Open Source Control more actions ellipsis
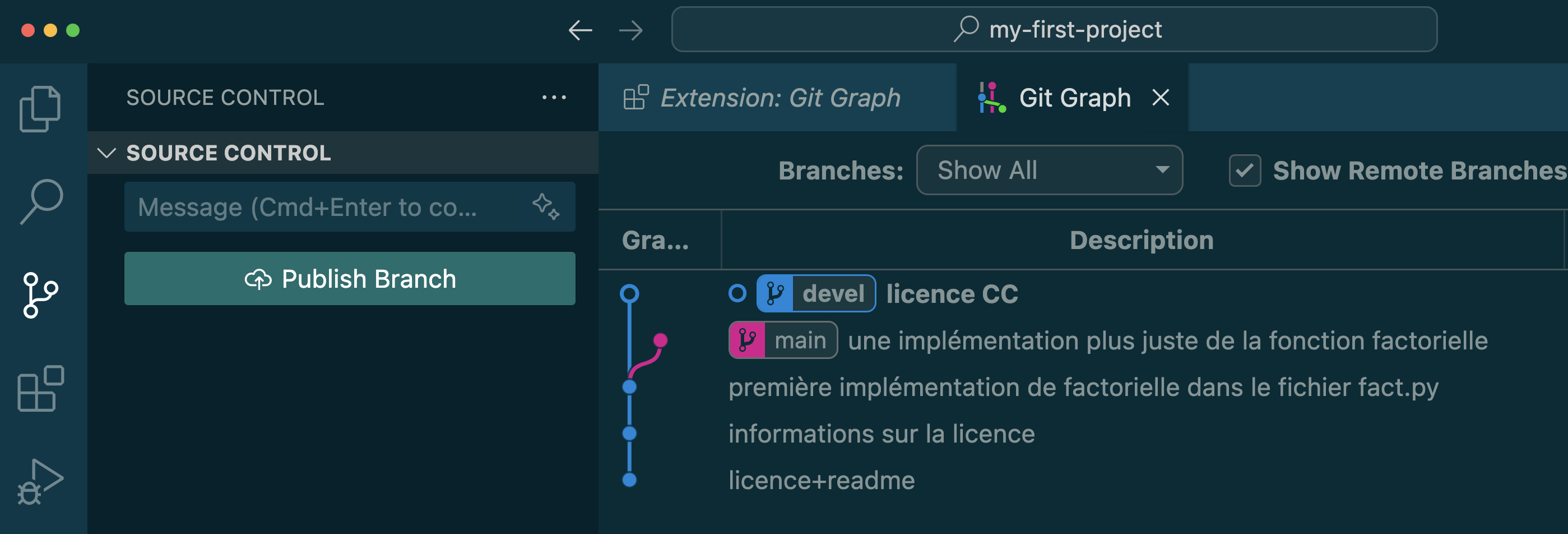Image resolution: width=1568 pixels, height=534 pixels. click(554, 98)
